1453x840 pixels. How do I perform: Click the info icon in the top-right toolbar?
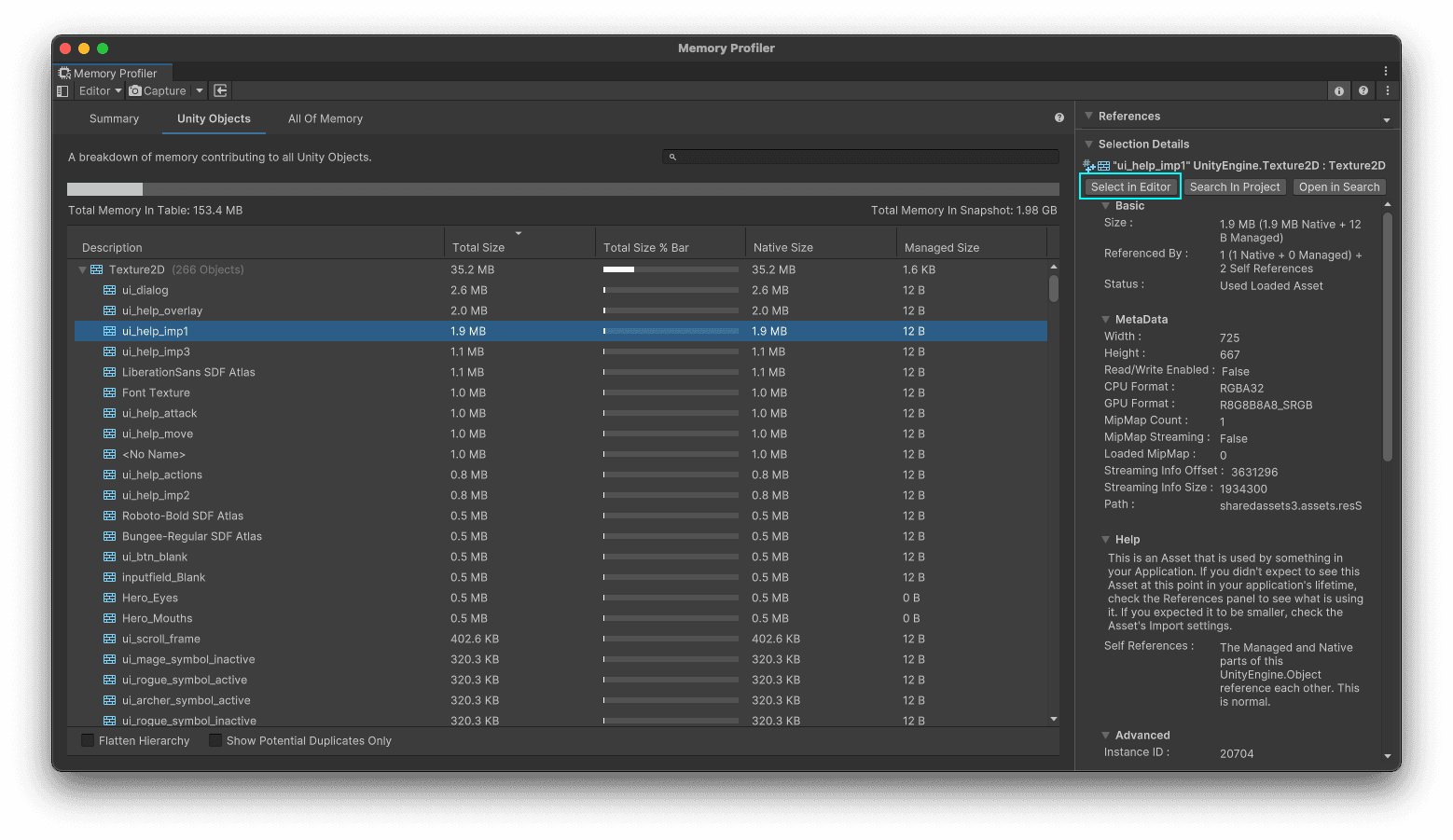click(1338, 90)
